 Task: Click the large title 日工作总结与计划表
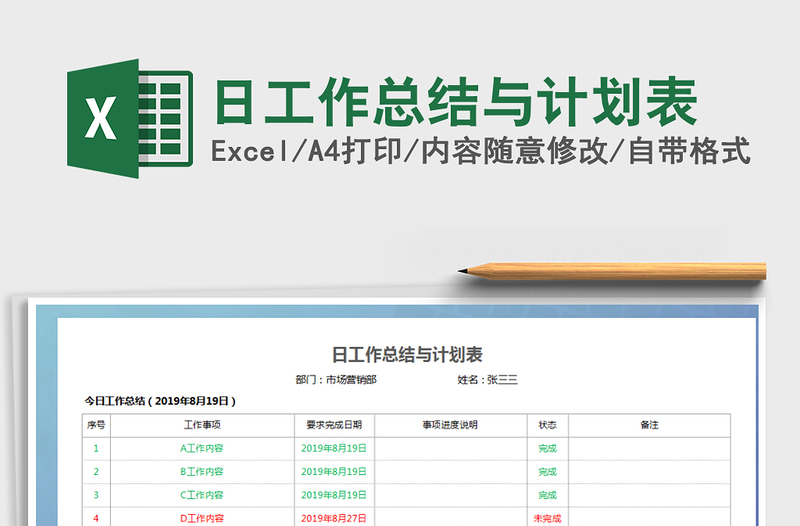[456, 102]
